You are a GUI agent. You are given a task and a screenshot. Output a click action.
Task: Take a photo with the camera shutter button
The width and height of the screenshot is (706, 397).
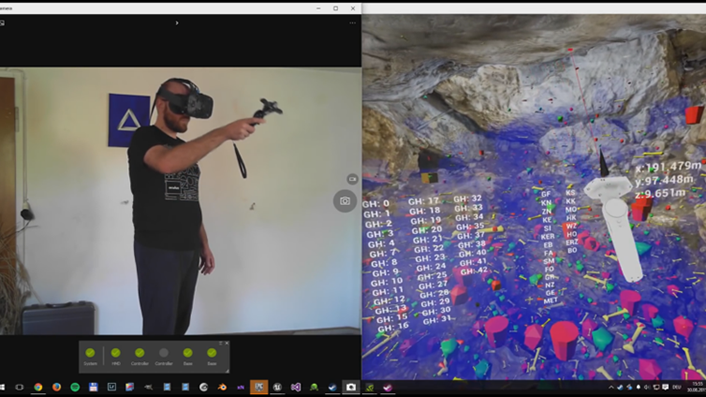(x=345, y=201)
